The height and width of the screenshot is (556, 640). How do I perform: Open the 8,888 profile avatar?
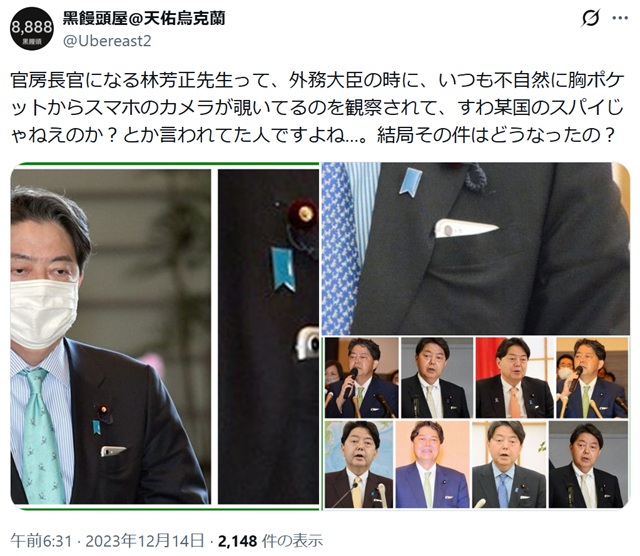coord(31,29)
